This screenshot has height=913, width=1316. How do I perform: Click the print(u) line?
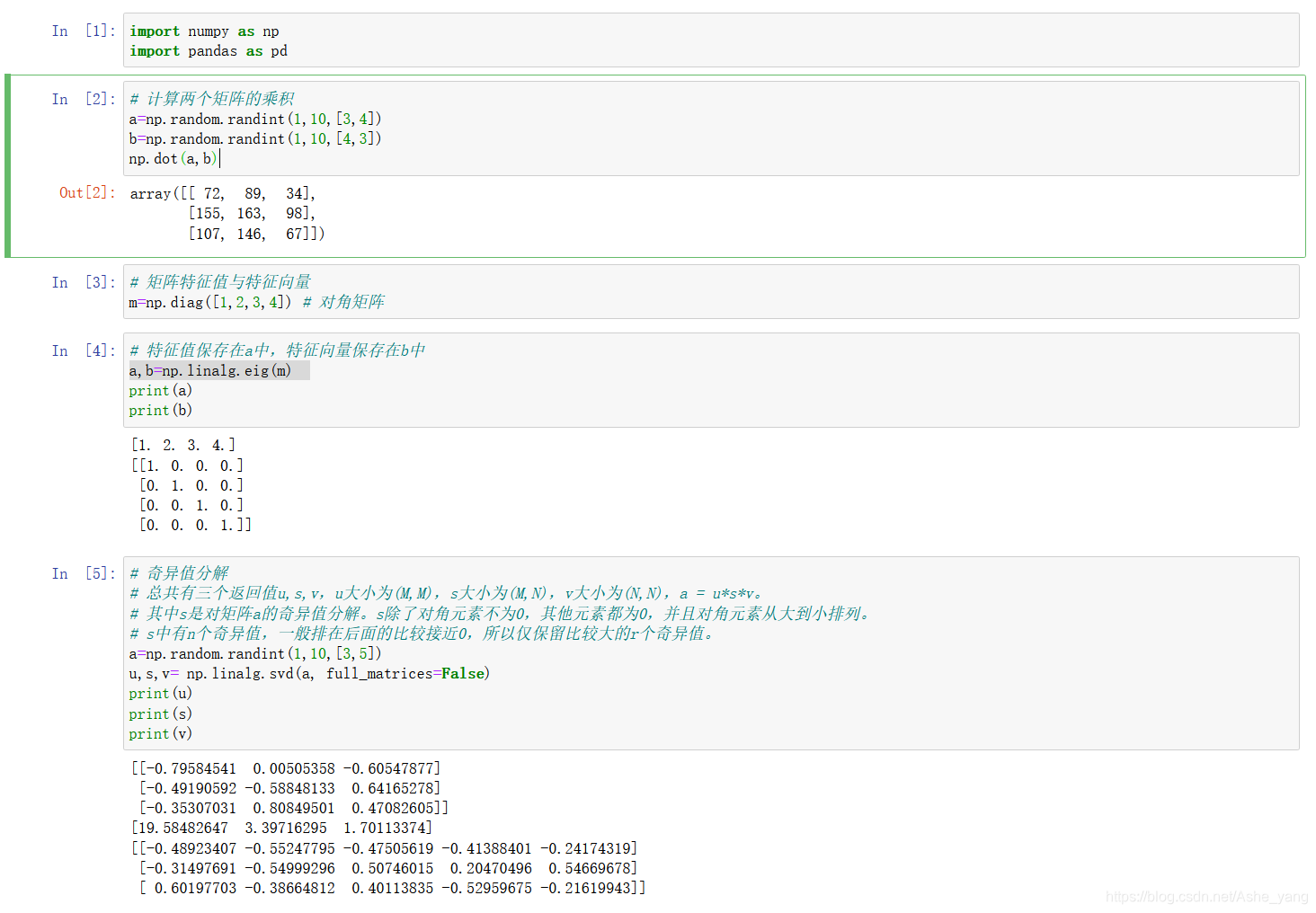160,694
